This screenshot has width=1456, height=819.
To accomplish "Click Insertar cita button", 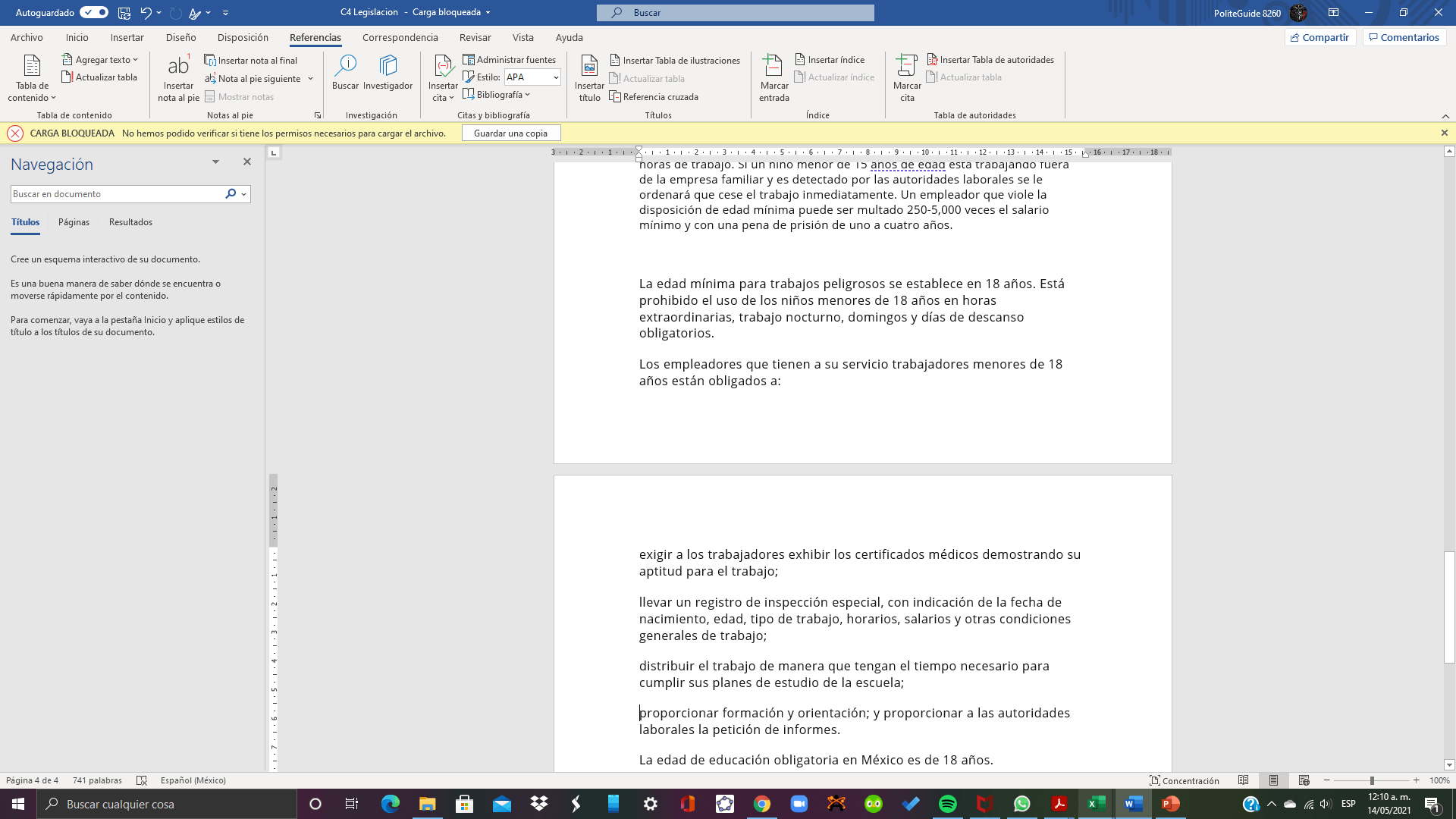I will point(443,78).
